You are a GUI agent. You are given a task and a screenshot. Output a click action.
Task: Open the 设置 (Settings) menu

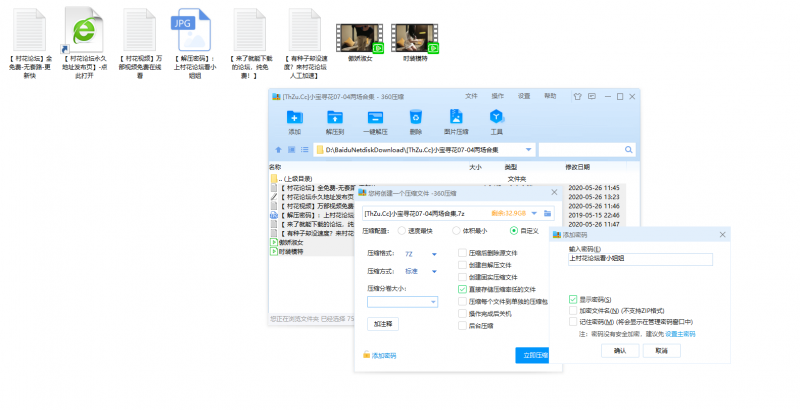point(523,96)
